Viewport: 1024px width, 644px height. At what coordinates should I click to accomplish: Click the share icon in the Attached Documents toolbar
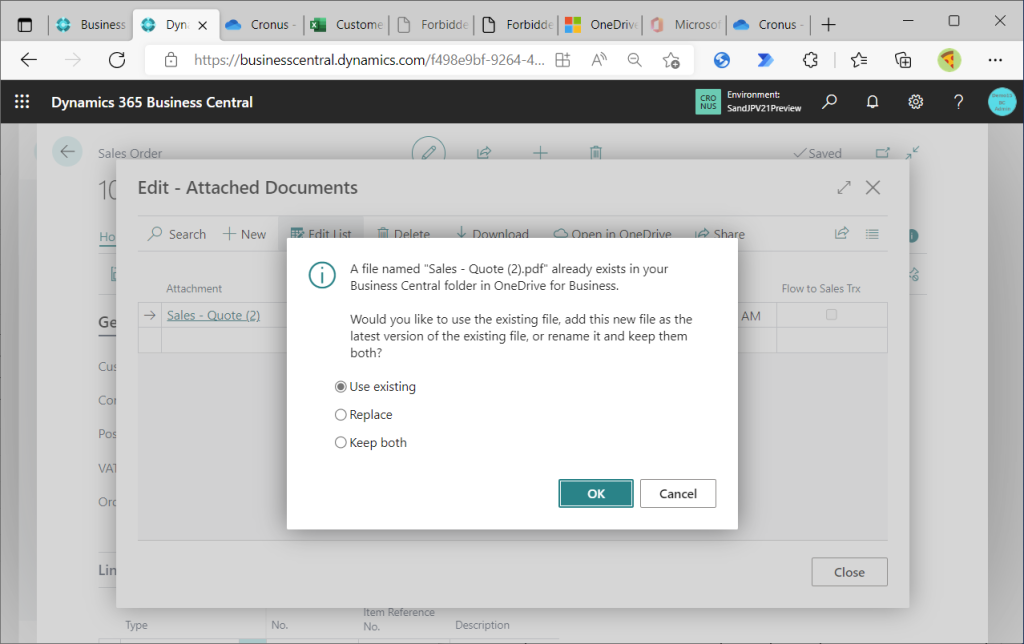tap(842, 233)
